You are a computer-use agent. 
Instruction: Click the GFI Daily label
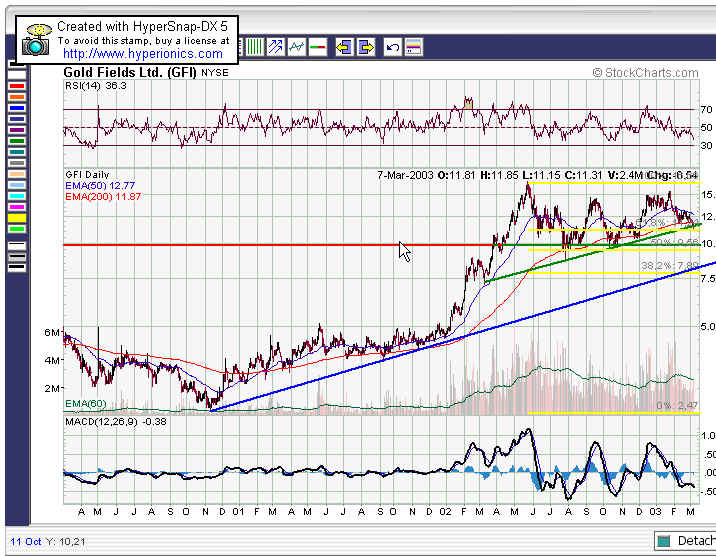87,174
